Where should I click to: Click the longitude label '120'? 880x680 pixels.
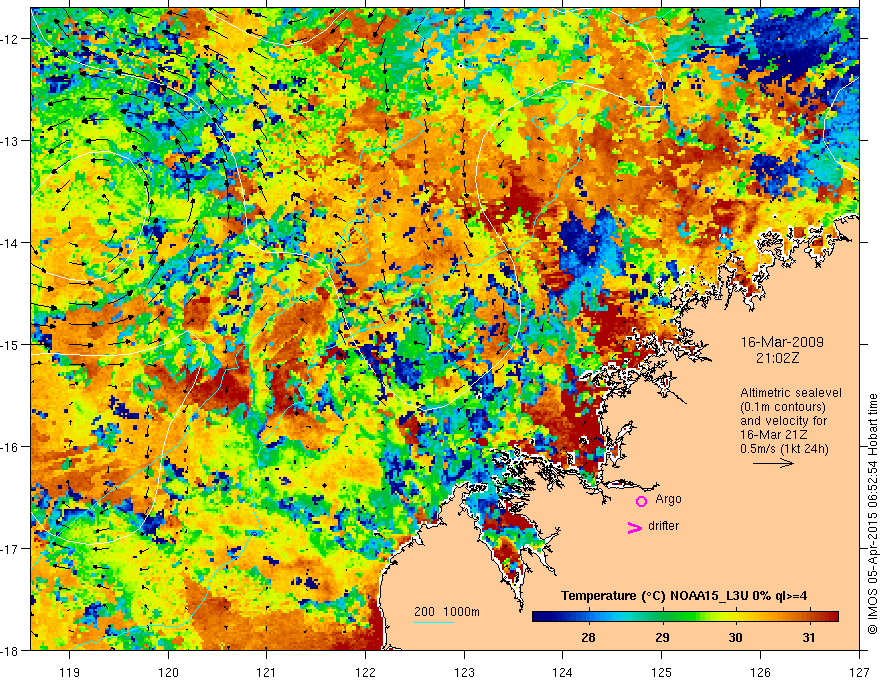(x=168, y=672)
